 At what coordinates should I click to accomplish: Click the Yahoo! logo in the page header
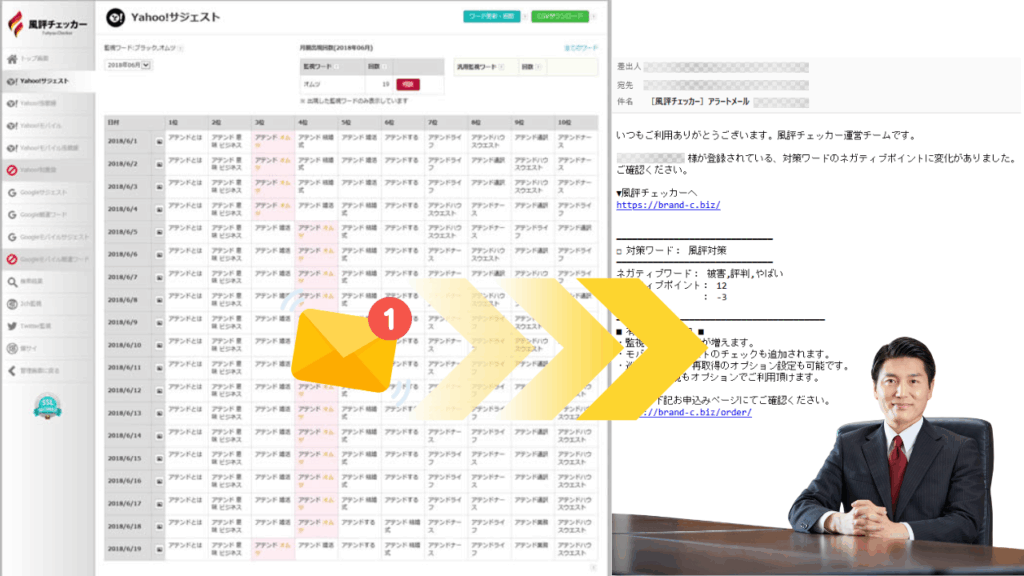tap(116, 17)
